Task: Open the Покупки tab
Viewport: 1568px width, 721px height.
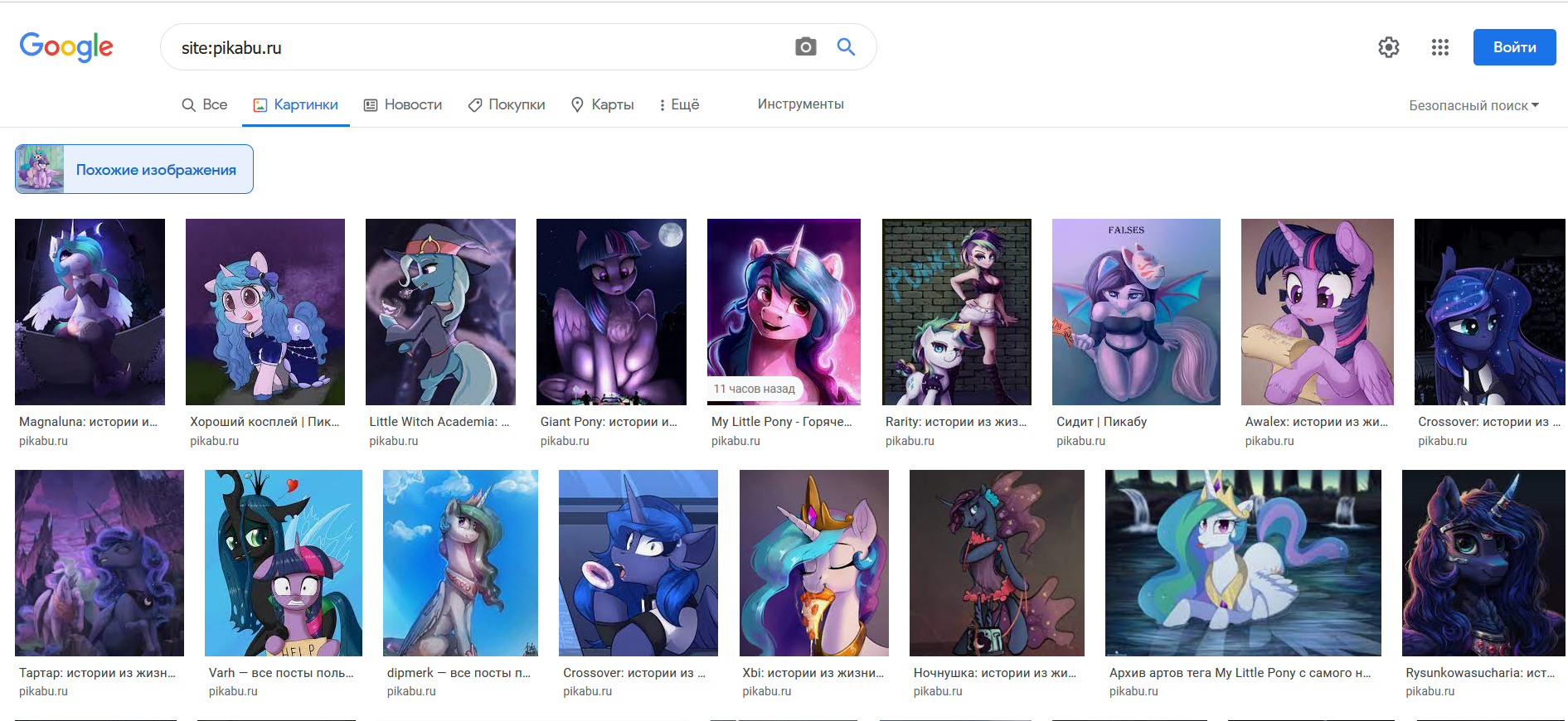Action: [507, 104]
